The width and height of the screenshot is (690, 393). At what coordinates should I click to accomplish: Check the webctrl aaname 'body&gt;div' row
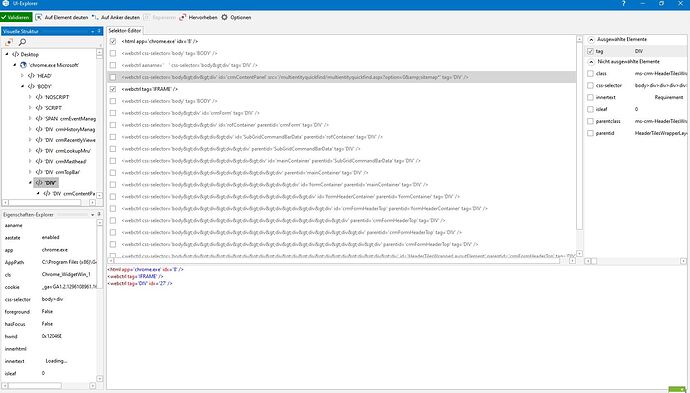(113, 65)
